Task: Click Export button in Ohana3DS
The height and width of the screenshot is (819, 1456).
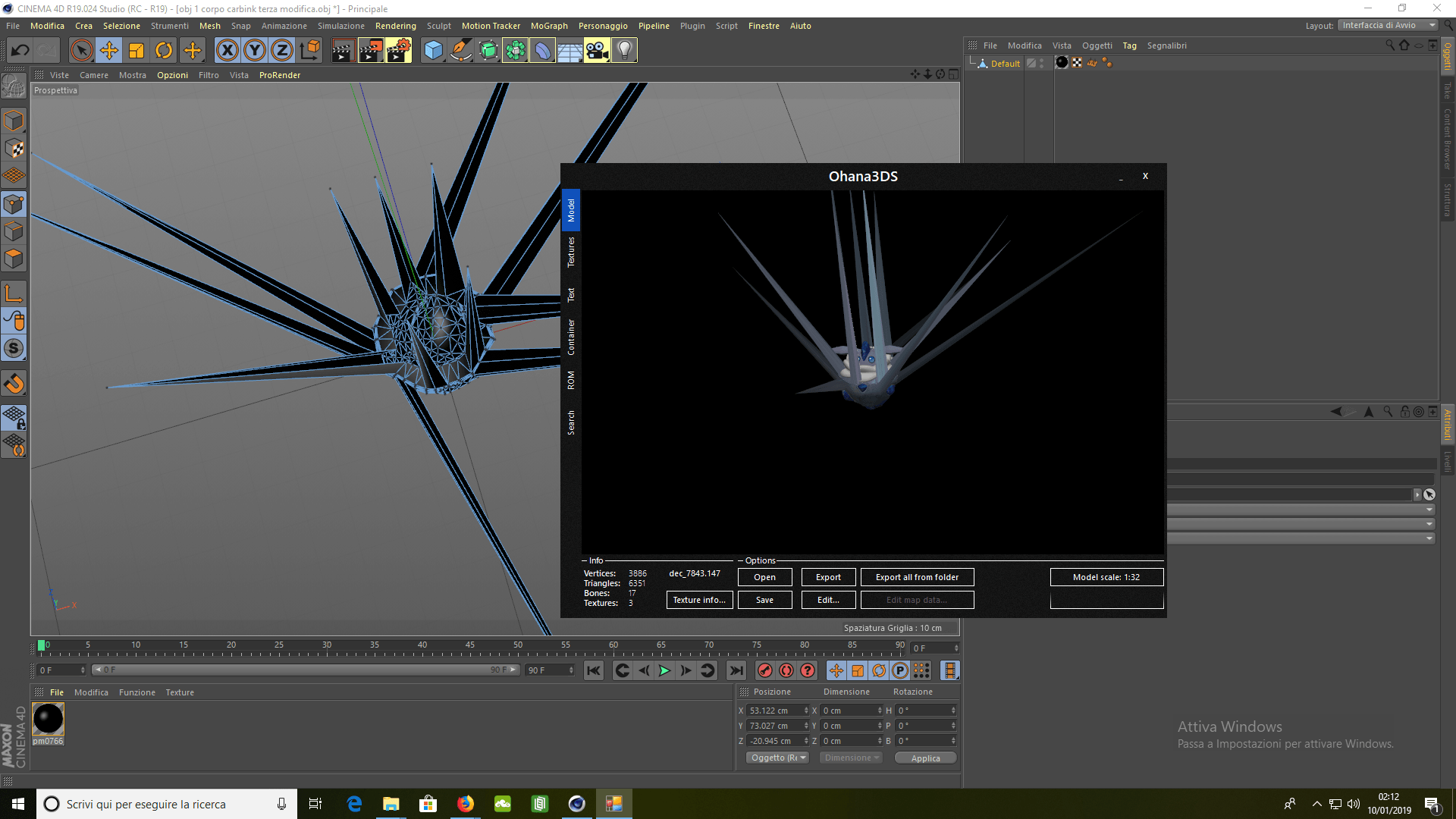Action: 828,577
